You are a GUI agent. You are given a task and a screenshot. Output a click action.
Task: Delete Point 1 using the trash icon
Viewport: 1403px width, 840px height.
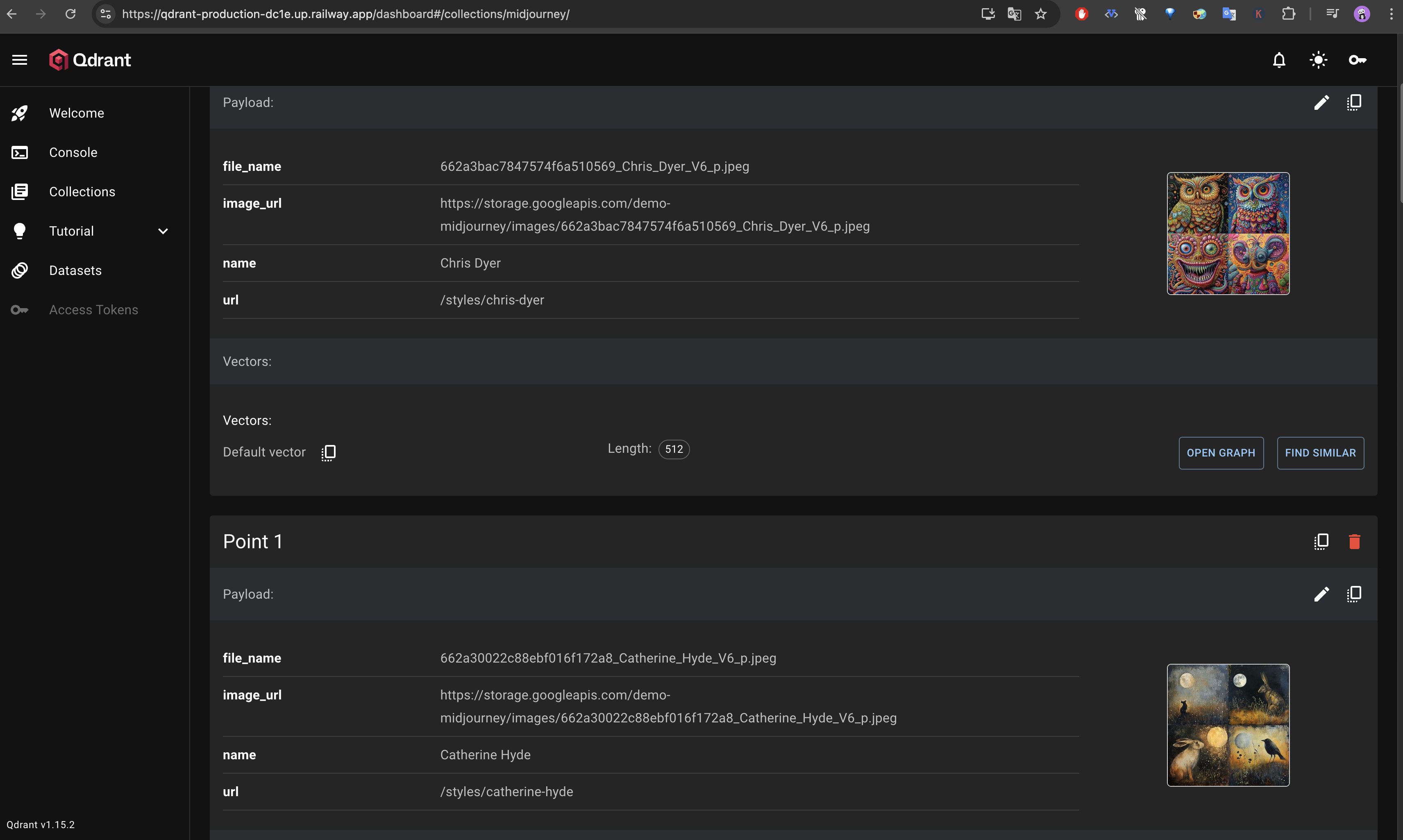tap(1354, 541)
